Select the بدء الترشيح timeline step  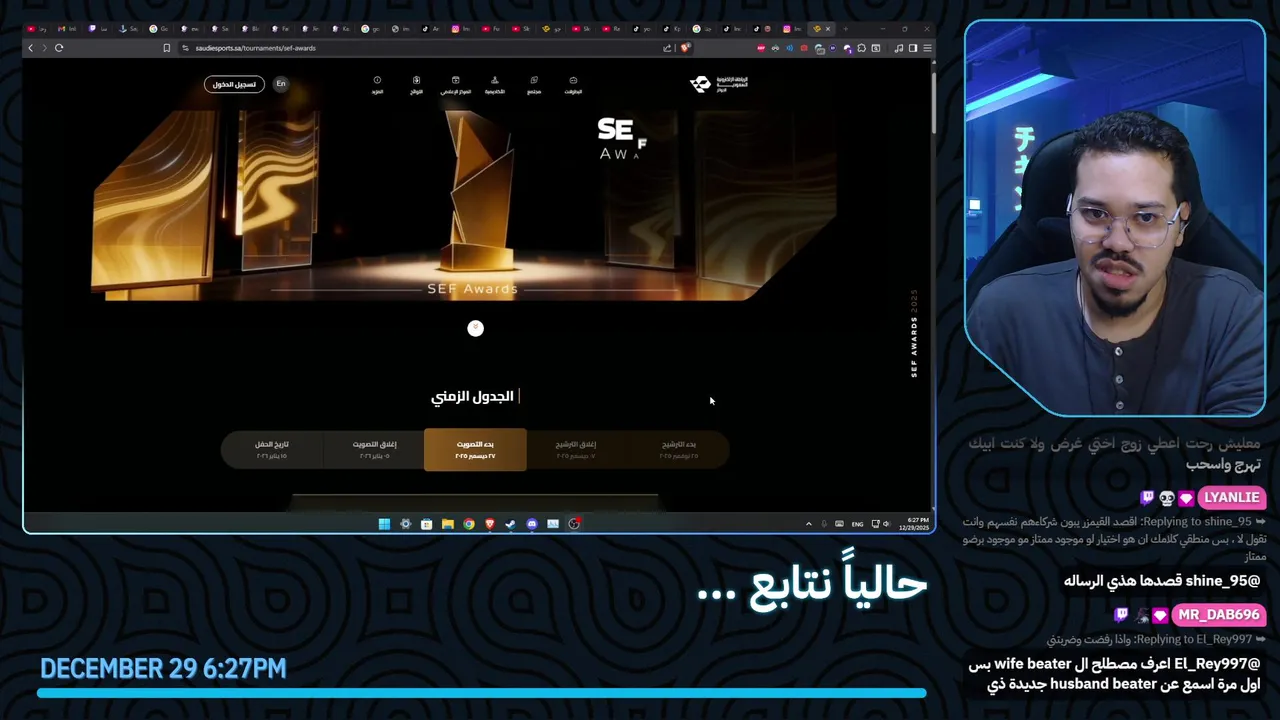679,449
